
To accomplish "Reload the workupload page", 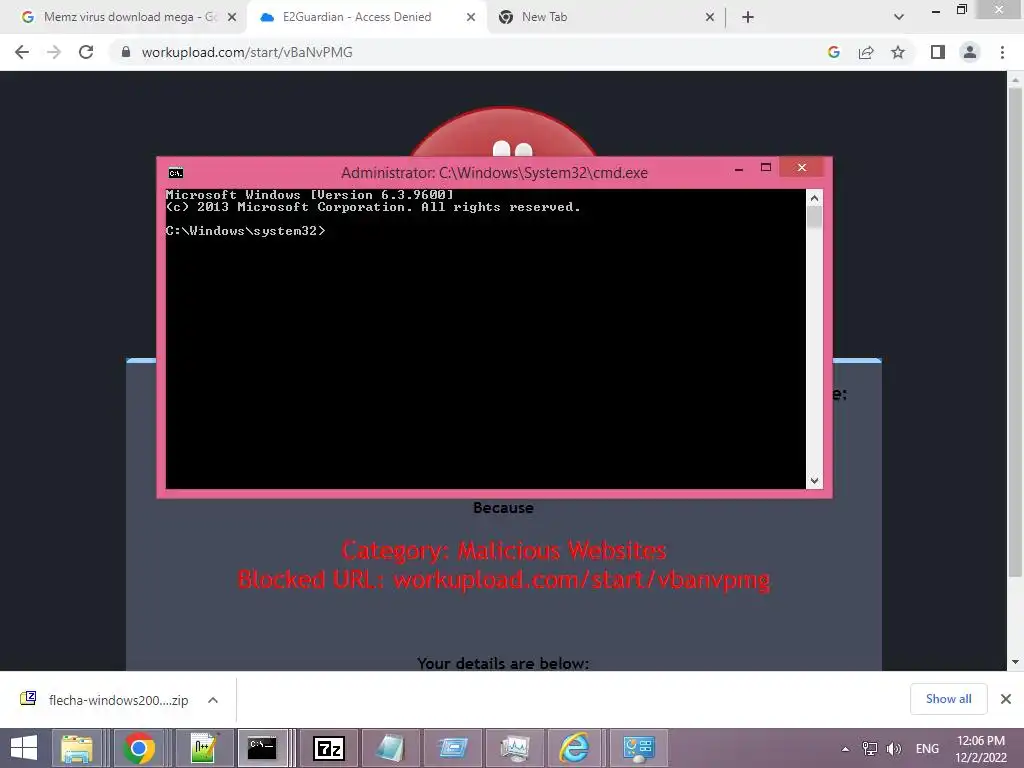I will pyautogui.click(x=86, y=52).
